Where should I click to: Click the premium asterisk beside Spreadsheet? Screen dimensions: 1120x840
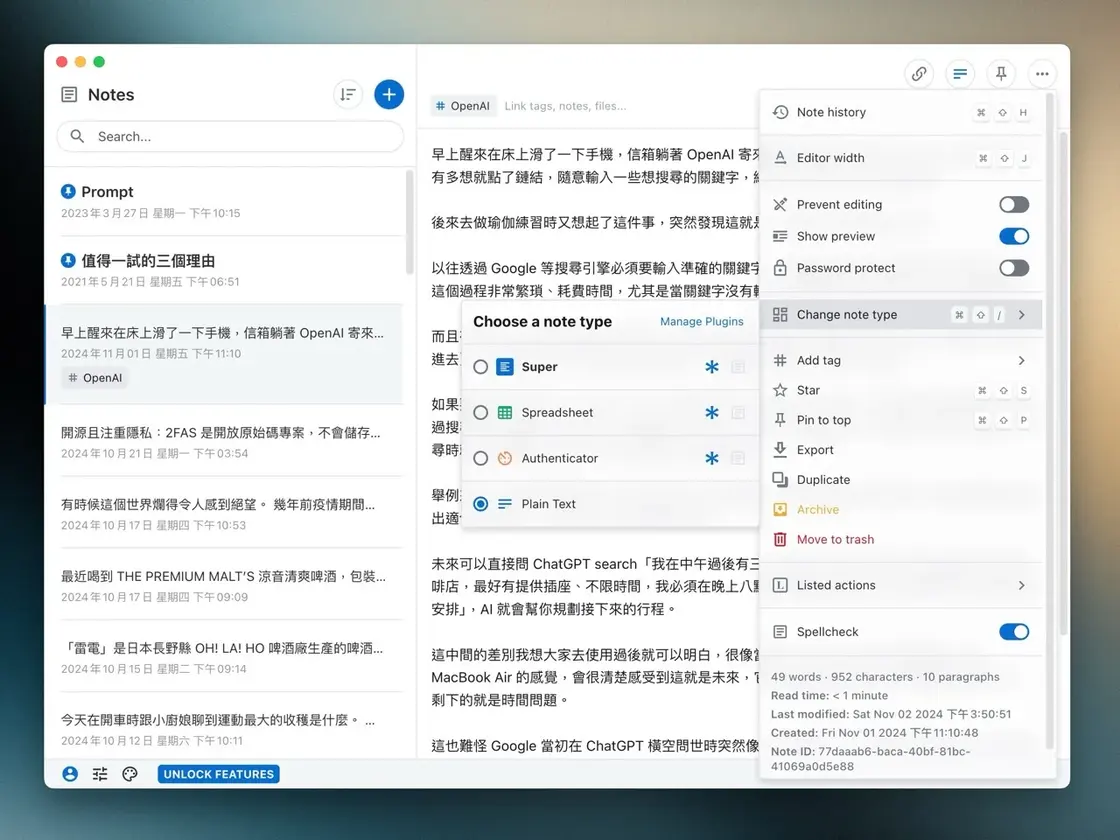(x=711, y=413)
